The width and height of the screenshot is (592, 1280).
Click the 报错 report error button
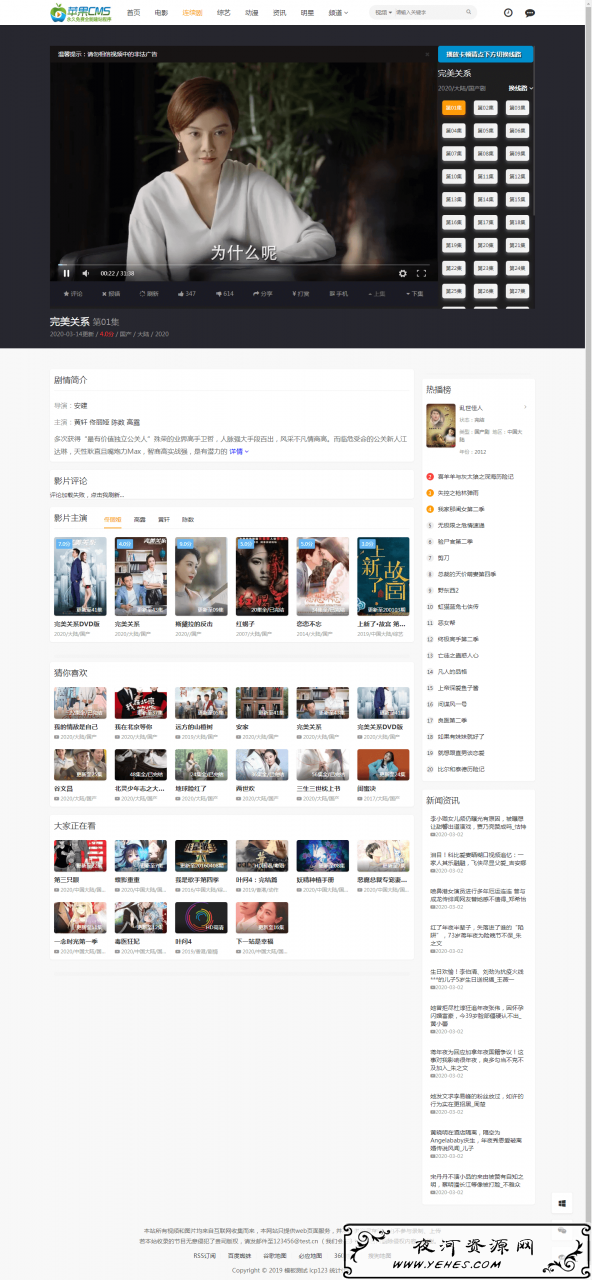[x=111, y=294]
